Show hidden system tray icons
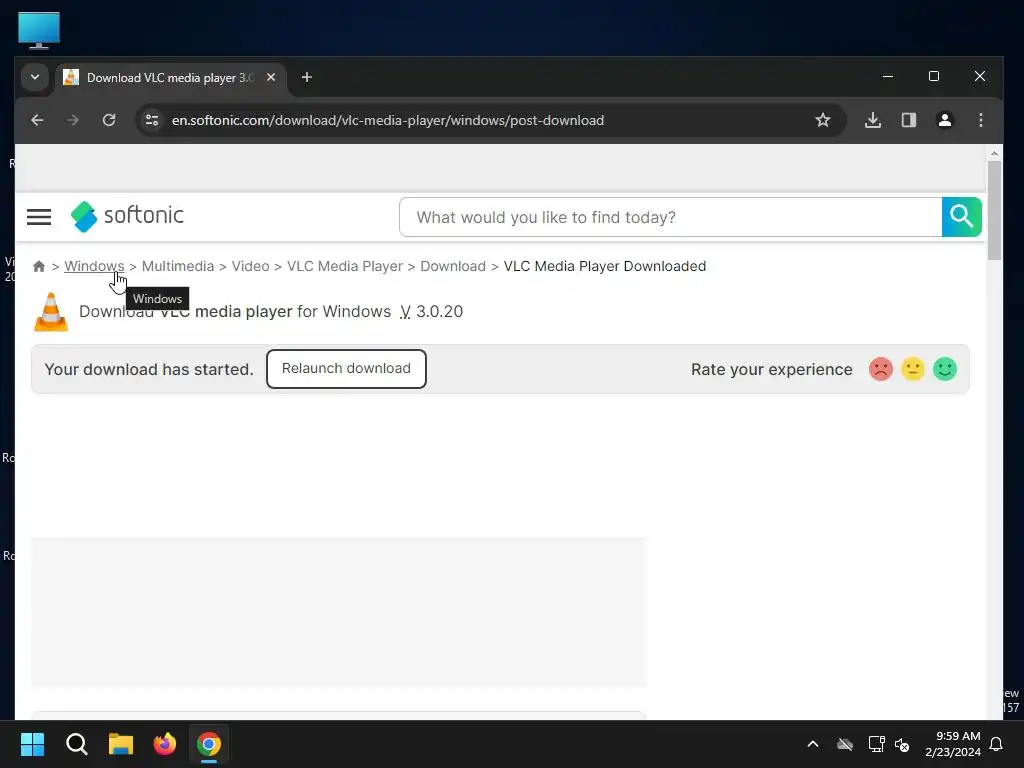Viewport: 1024px width, 768px height. (x=812, y=744)
